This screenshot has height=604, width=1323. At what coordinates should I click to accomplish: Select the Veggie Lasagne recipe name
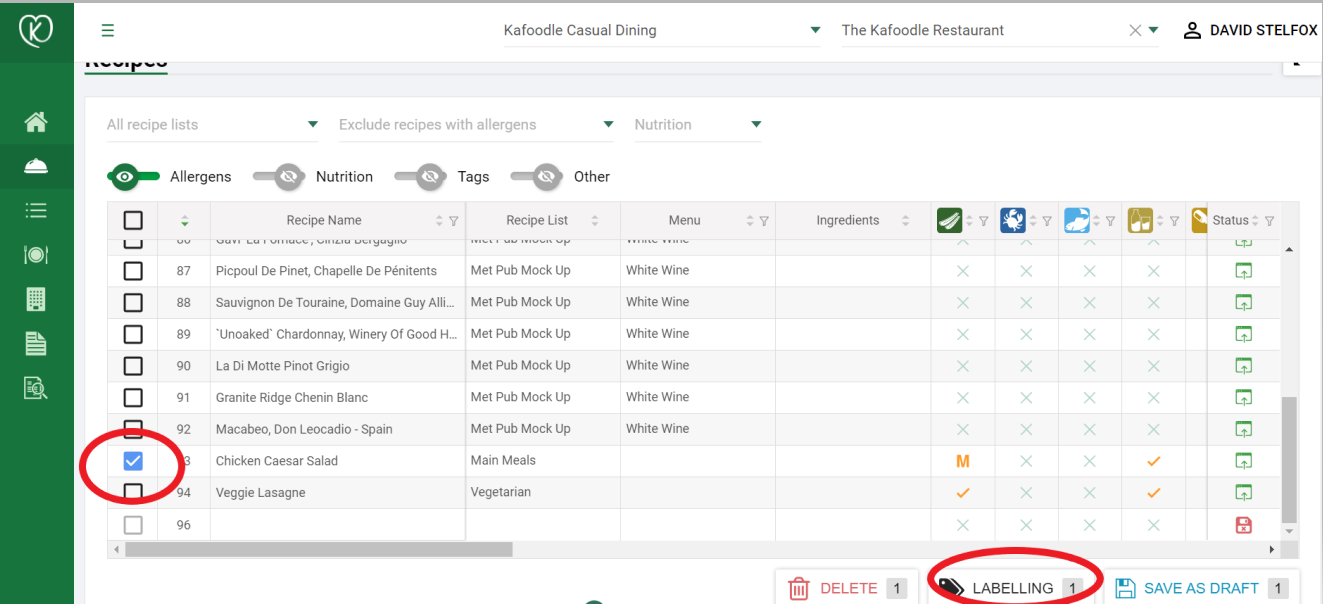coord(261,493)
